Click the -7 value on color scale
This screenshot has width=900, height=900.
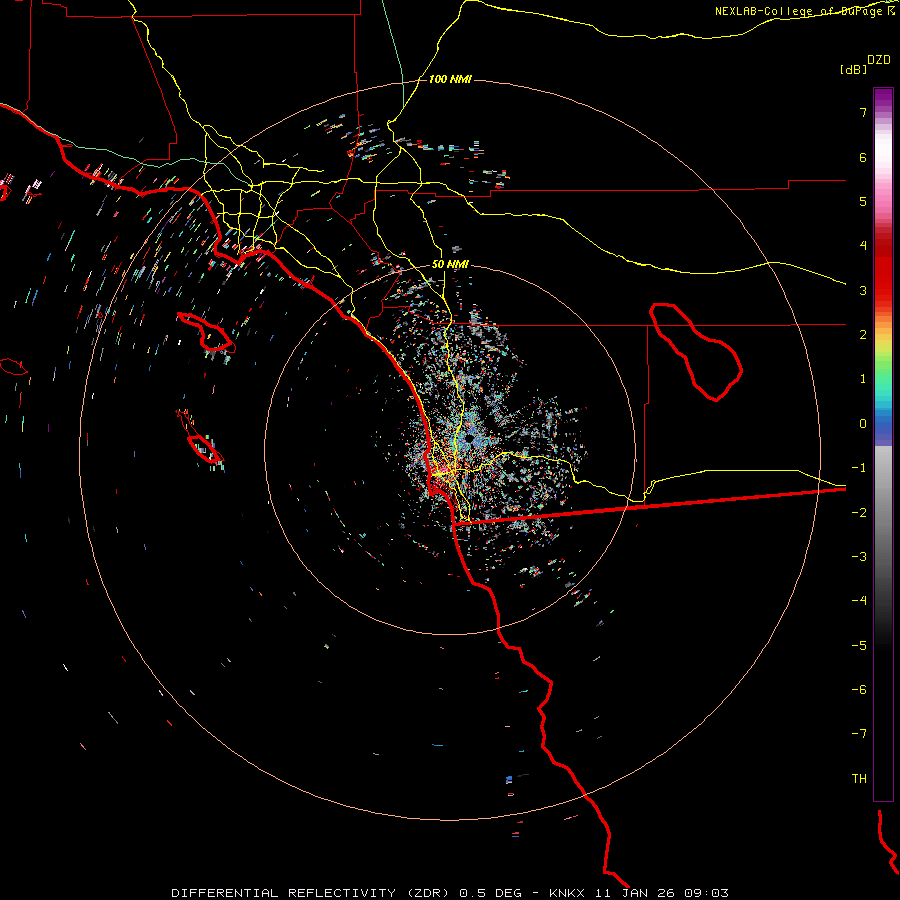click(859, 734)
